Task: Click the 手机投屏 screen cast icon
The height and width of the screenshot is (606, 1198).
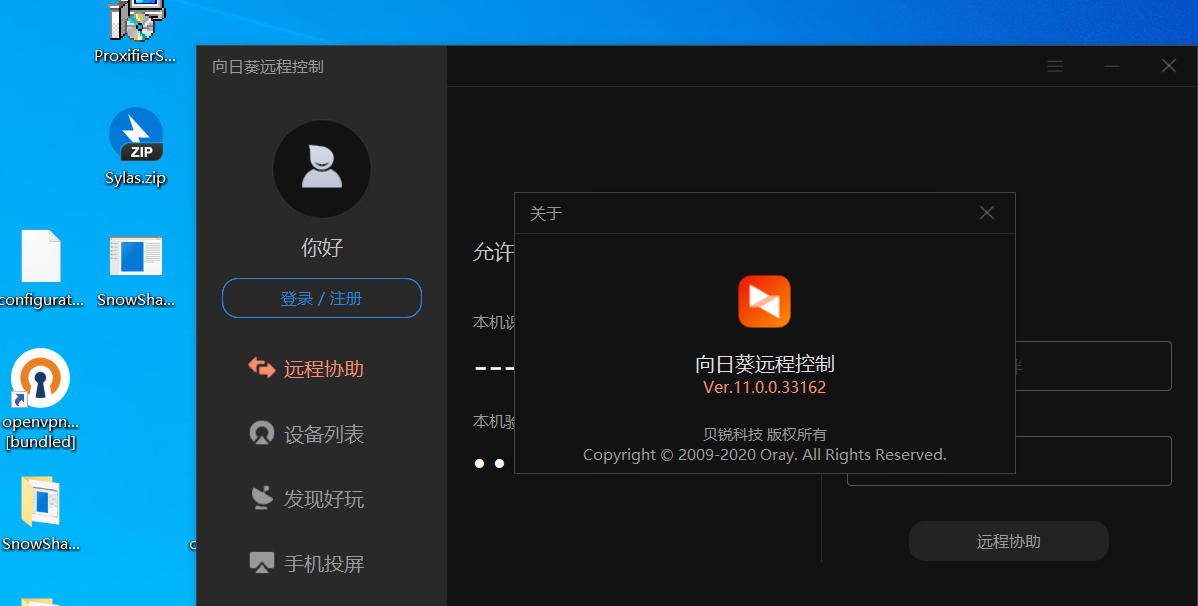Action: click(x=262, y=563)
